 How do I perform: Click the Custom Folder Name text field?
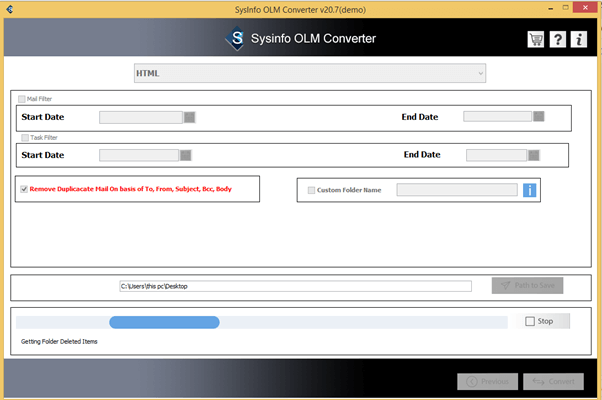tap(457, 190)
